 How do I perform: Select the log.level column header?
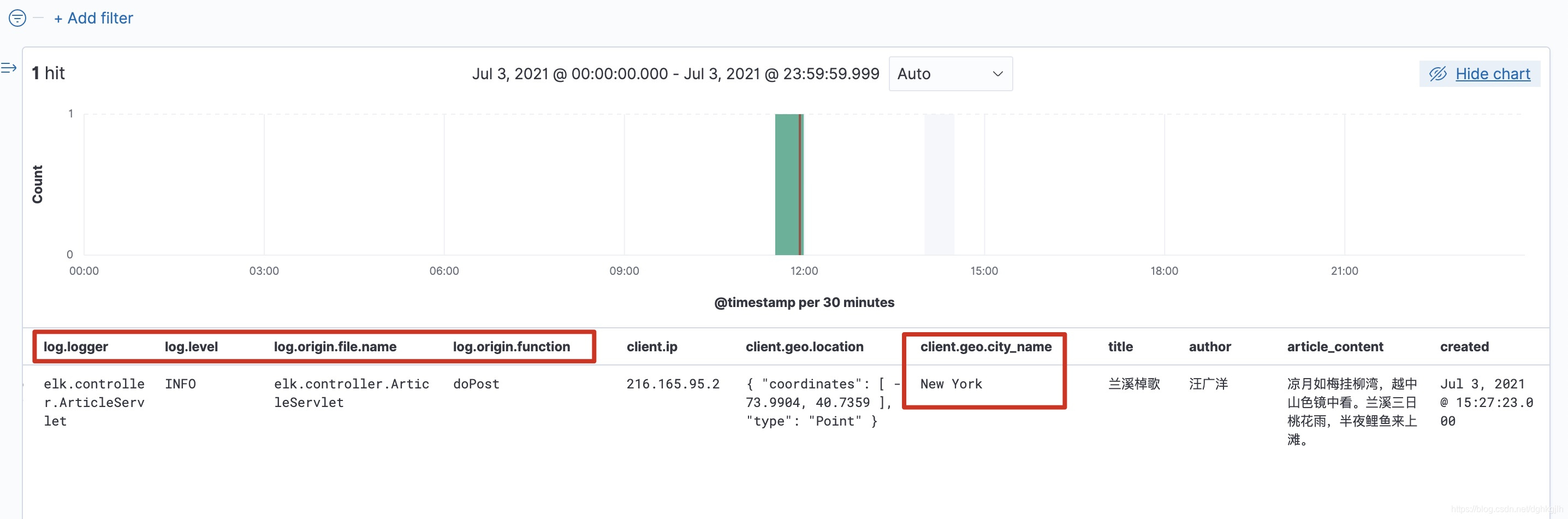191,346
